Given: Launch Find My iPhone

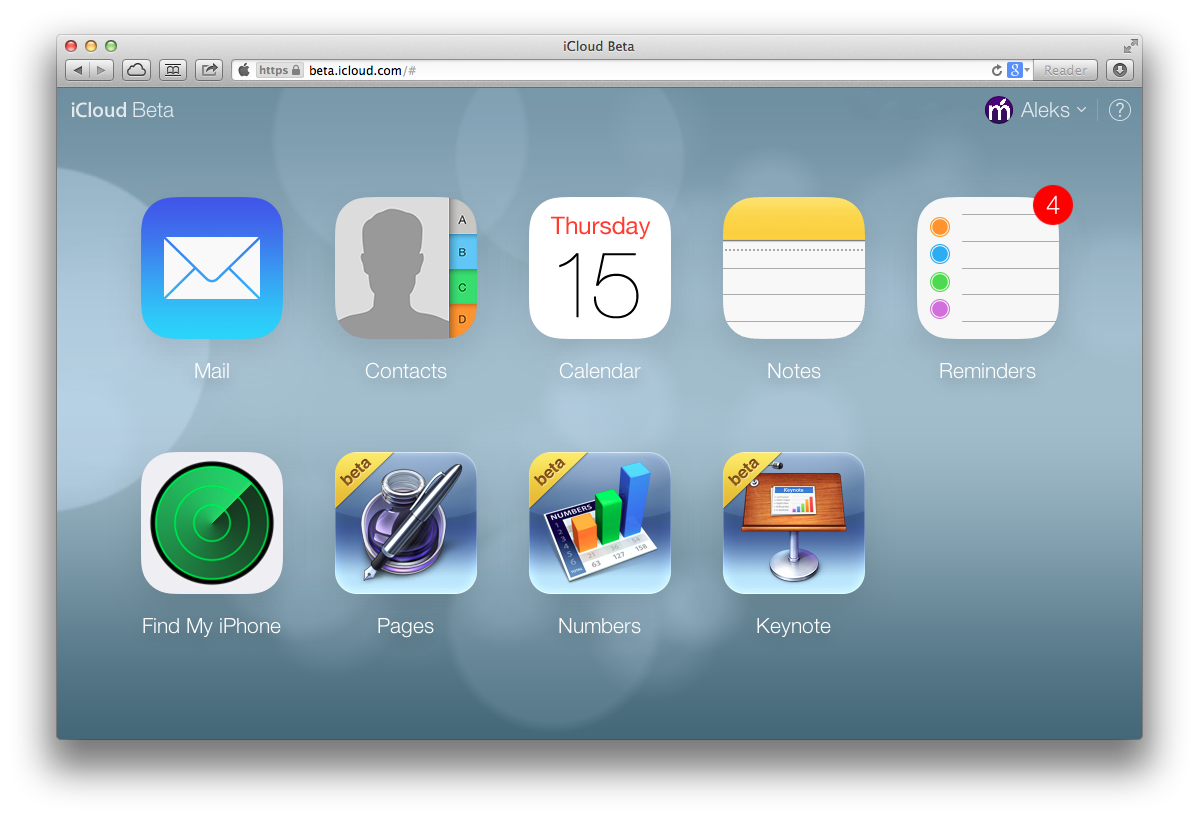Looking at the screenshot, I should (x=211, y=522).
